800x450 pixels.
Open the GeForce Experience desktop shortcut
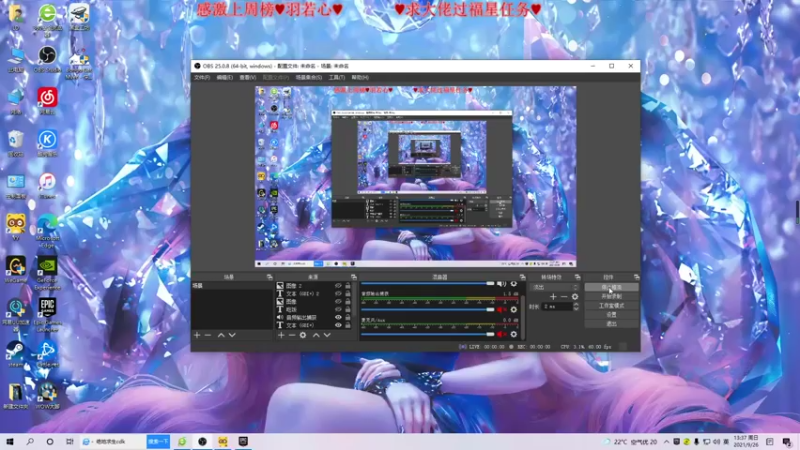(47, 273)
